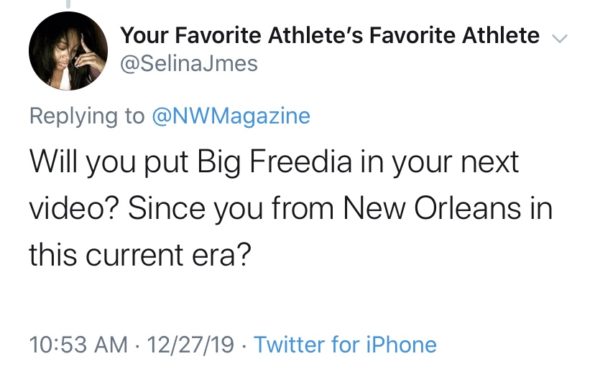Open the tweet options chevron menu

pyautogui.click(x=559, y=38)
